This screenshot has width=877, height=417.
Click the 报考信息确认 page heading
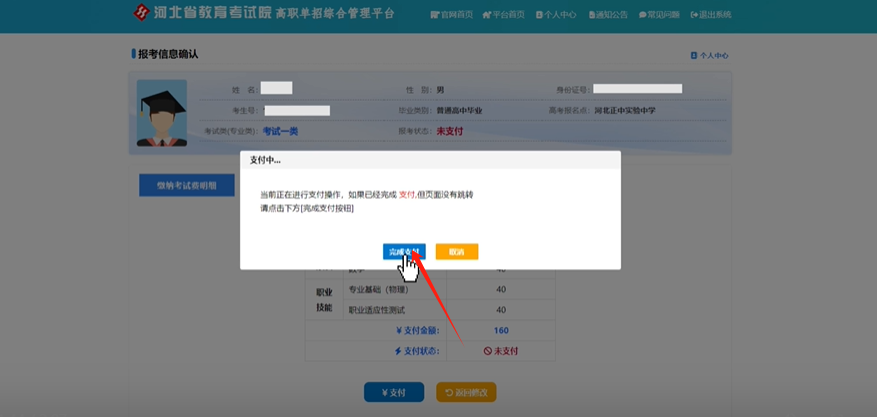point(168,54)
